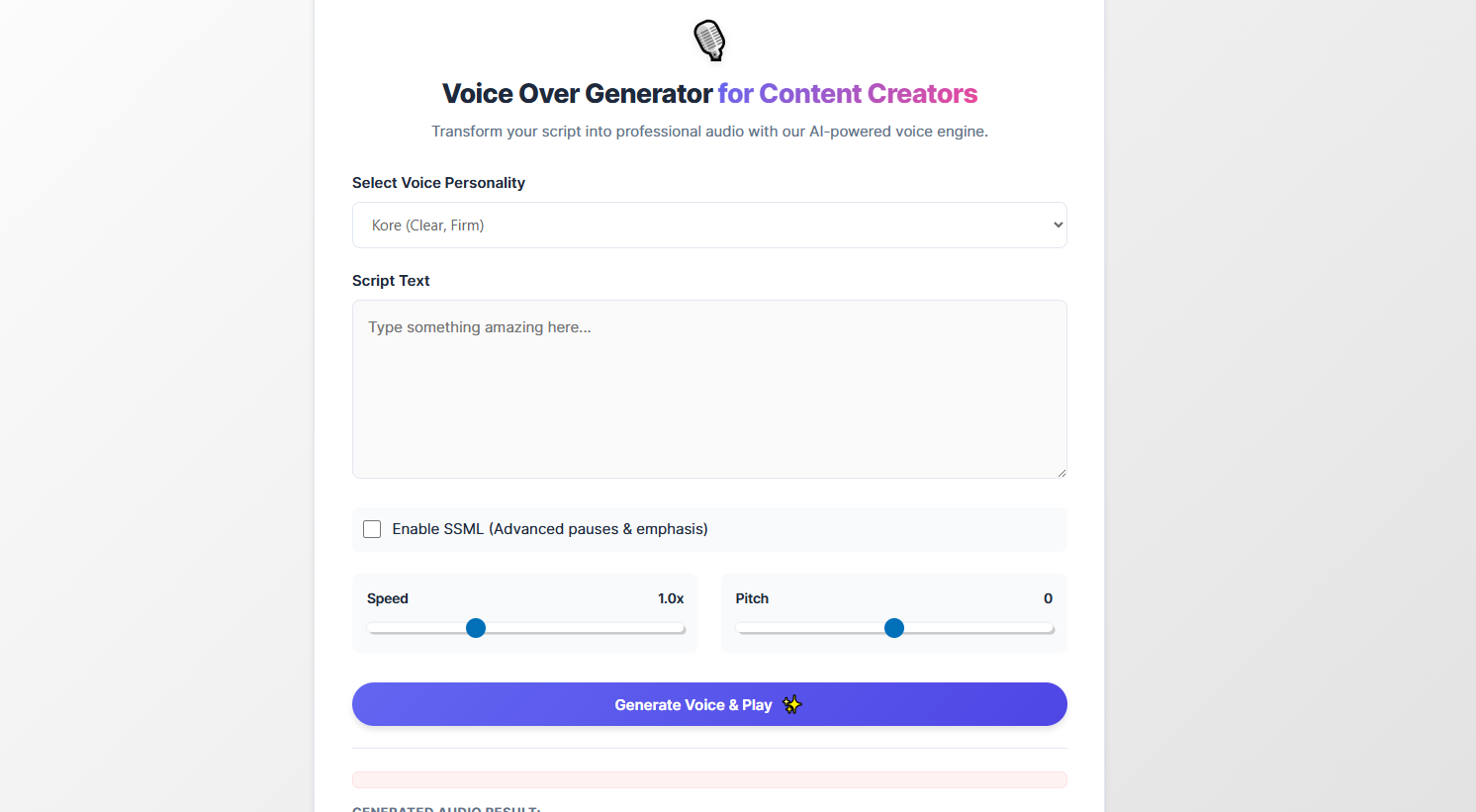Click the 'GENERATED AUDIO RESULT' section label

pyautogui.click(x=446, y=808)
